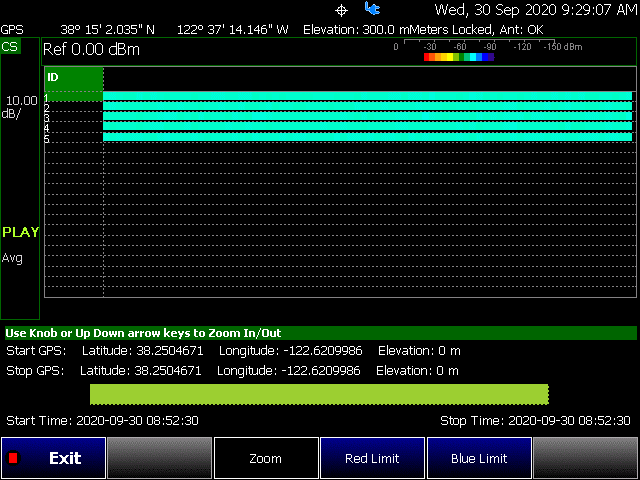Click the Start Time 08:52:30 text

click(x=102, y=420)
